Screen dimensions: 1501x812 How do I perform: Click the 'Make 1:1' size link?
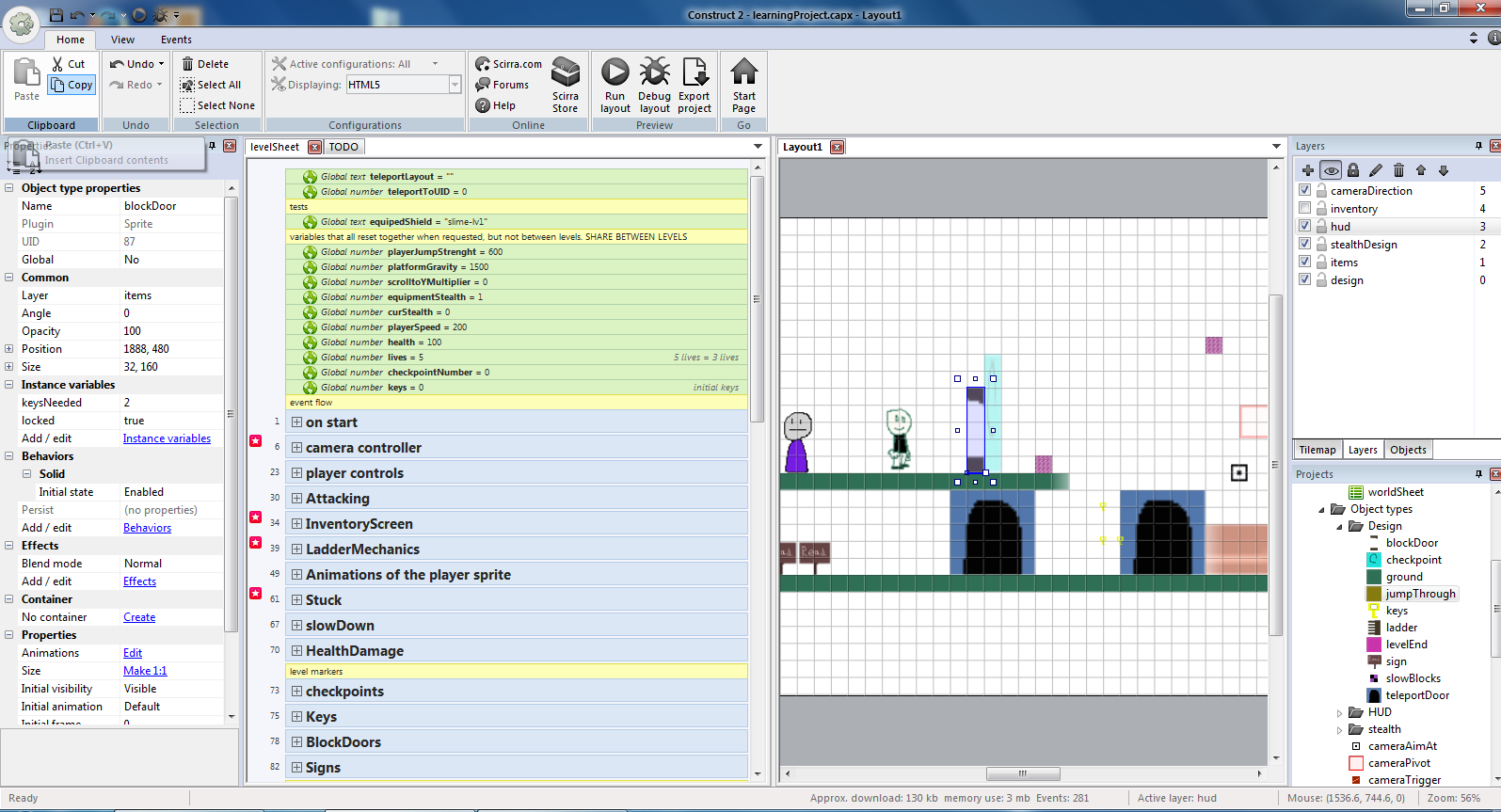click(145, 671)
